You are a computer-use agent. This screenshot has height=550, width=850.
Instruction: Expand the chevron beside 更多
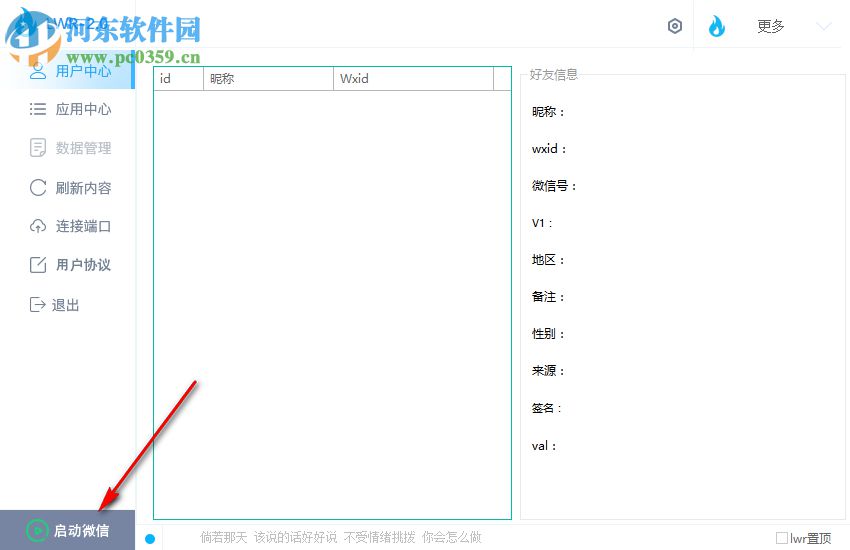tap(823, 26)
